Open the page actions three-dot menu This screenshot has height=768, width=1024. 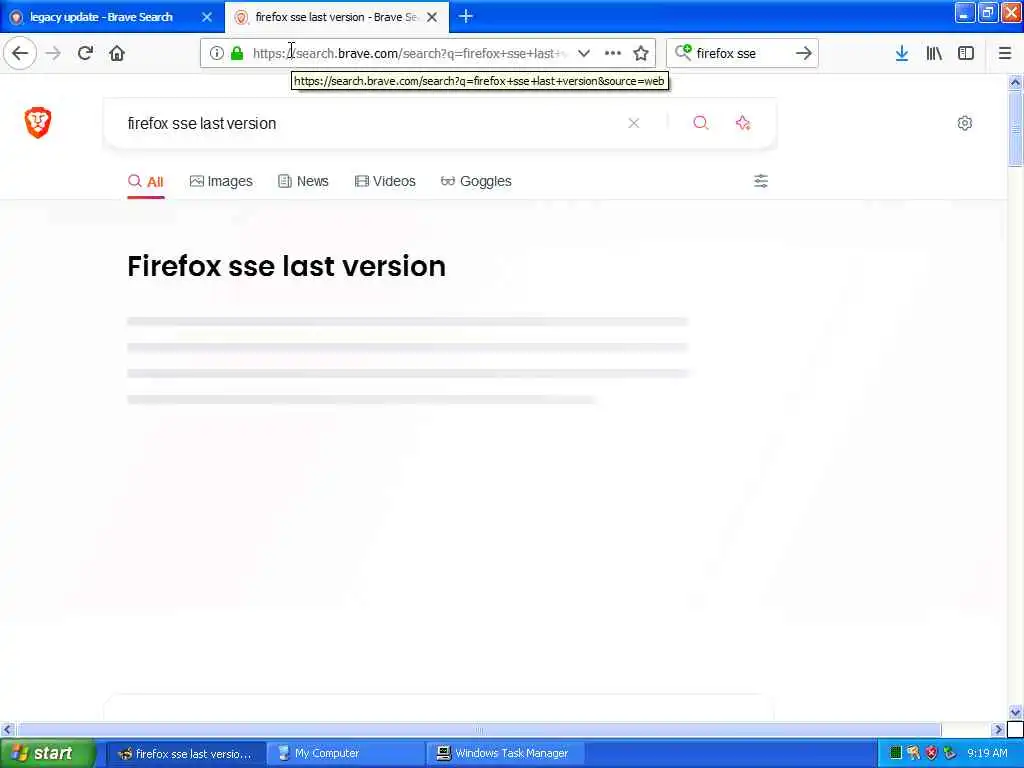pos(613,53)
